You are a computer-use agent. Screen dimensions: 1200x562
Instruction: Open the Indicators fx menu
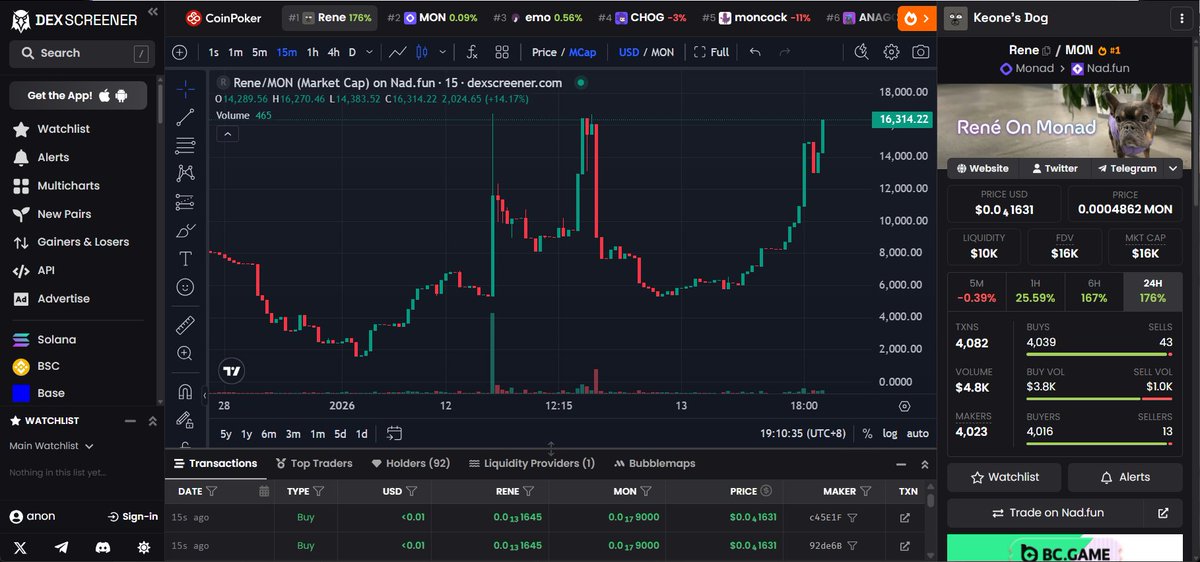click(x=471, y=52)
